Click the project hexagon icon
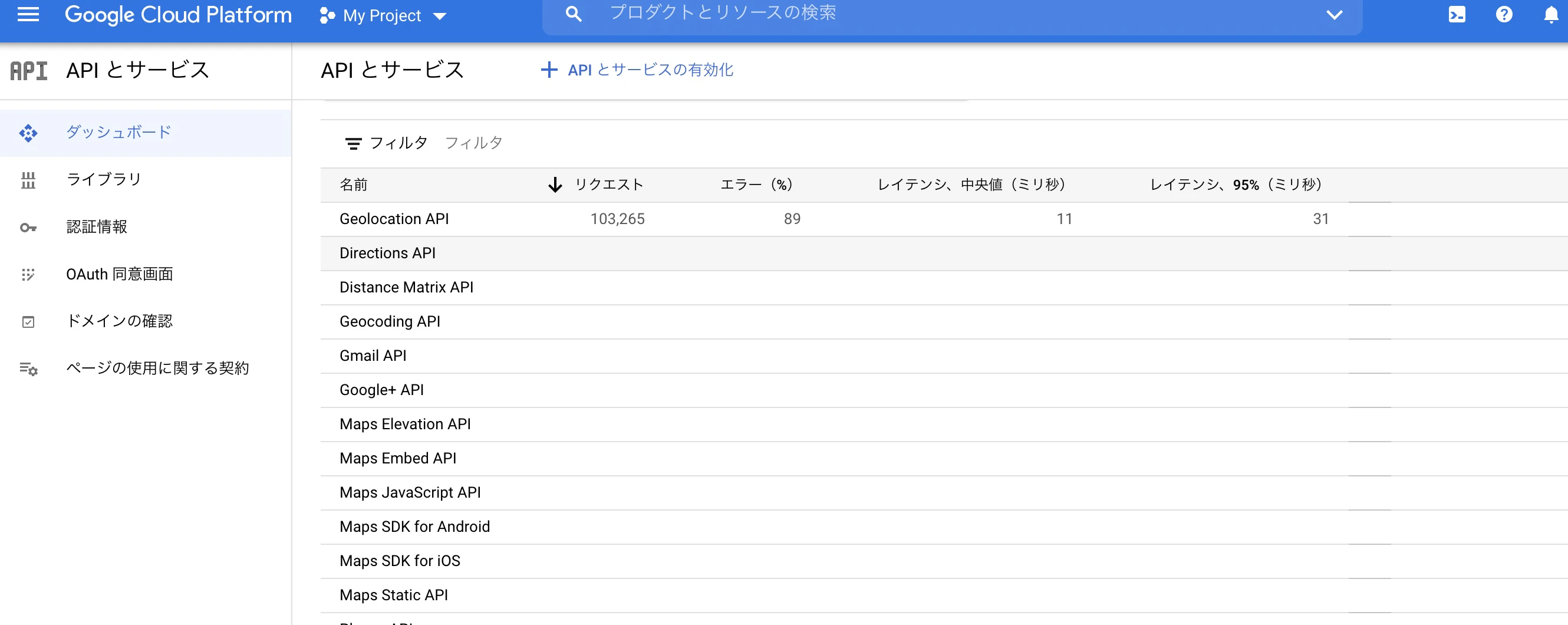 coord(328,16)
